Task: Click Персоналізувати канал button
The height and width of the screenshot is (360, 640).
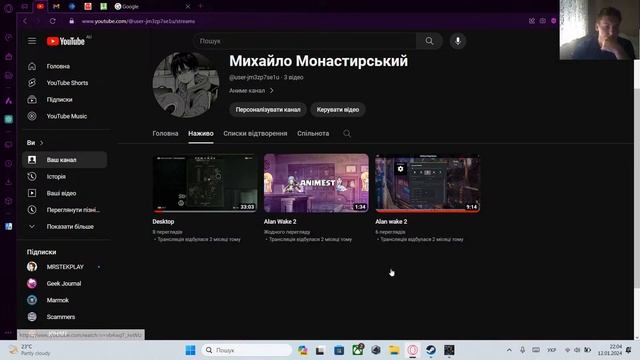Action: point(268,109)
